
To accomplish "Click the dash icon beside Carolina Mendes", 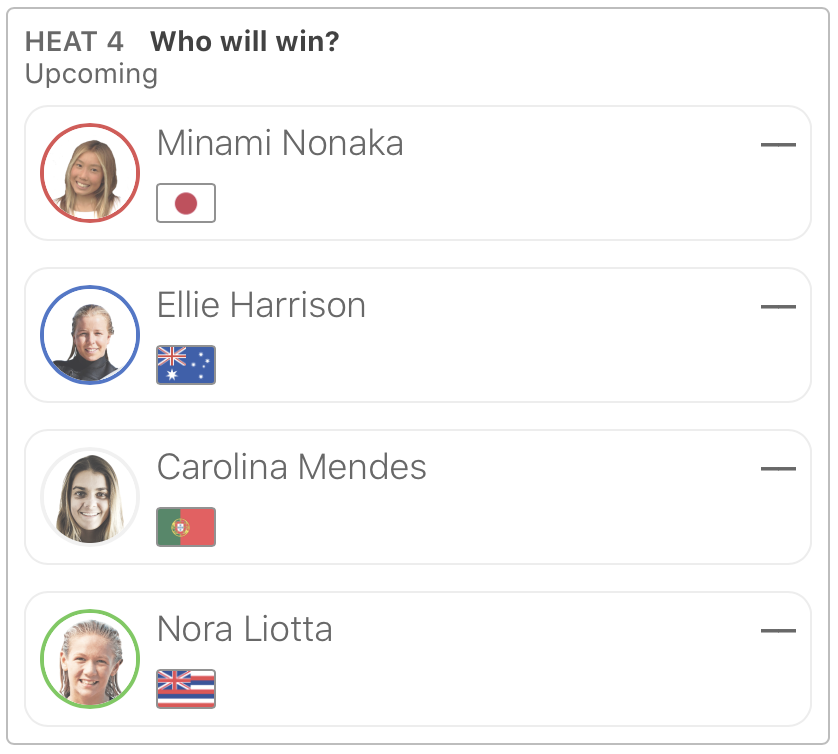I will click(x=778, y=469).
